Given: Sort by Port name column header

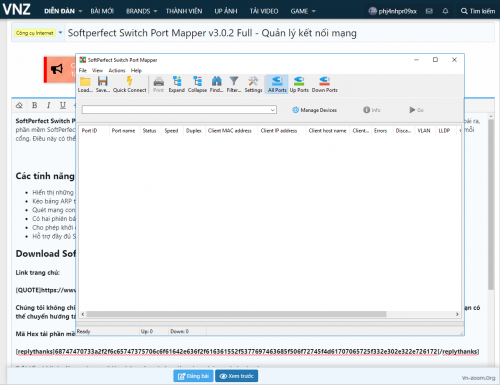Looking at the screenshot, I should (124, 131).
